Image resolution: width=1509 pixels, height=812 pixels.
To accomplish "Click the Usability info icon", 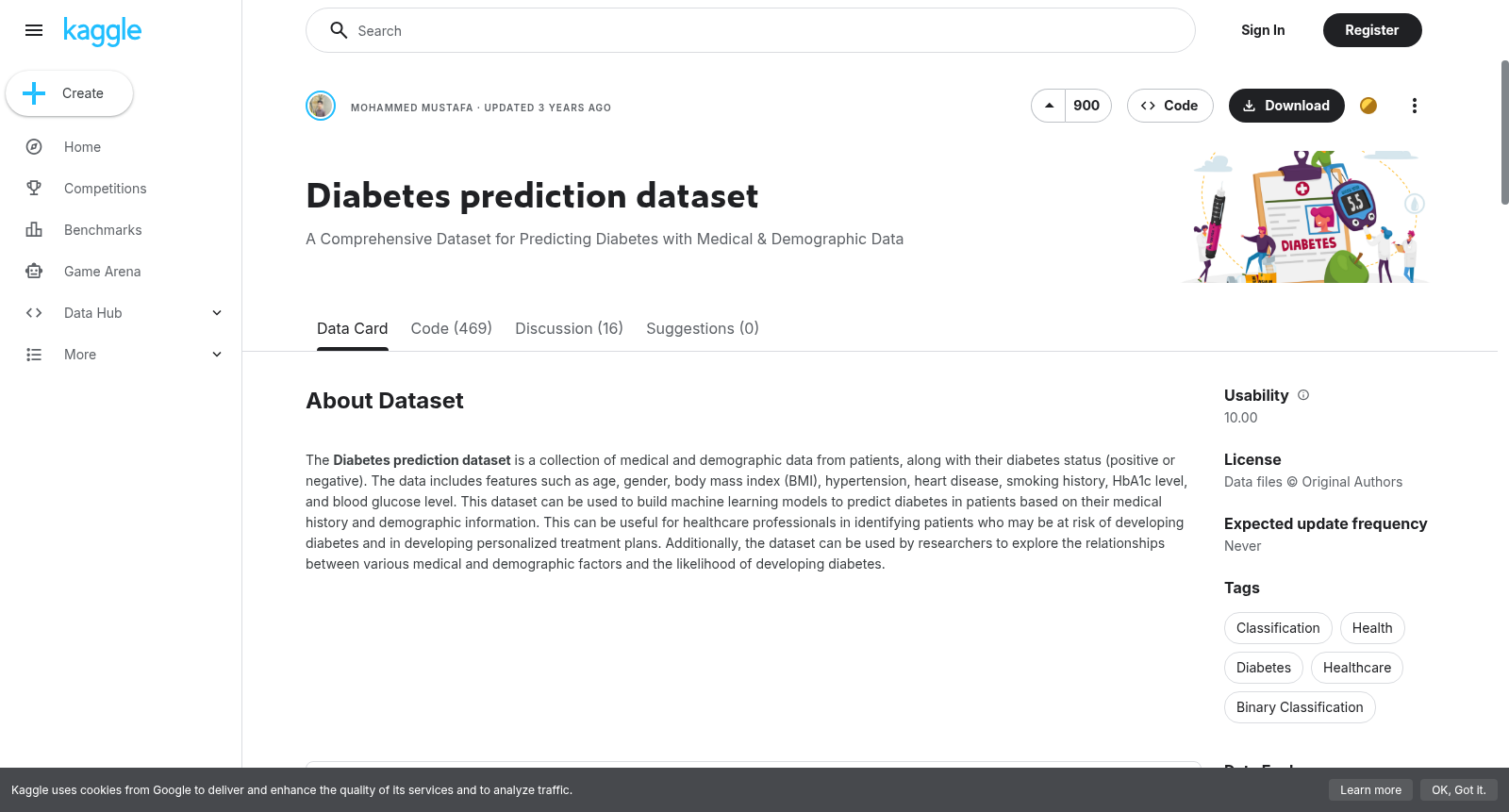I will pos(1303,395).
